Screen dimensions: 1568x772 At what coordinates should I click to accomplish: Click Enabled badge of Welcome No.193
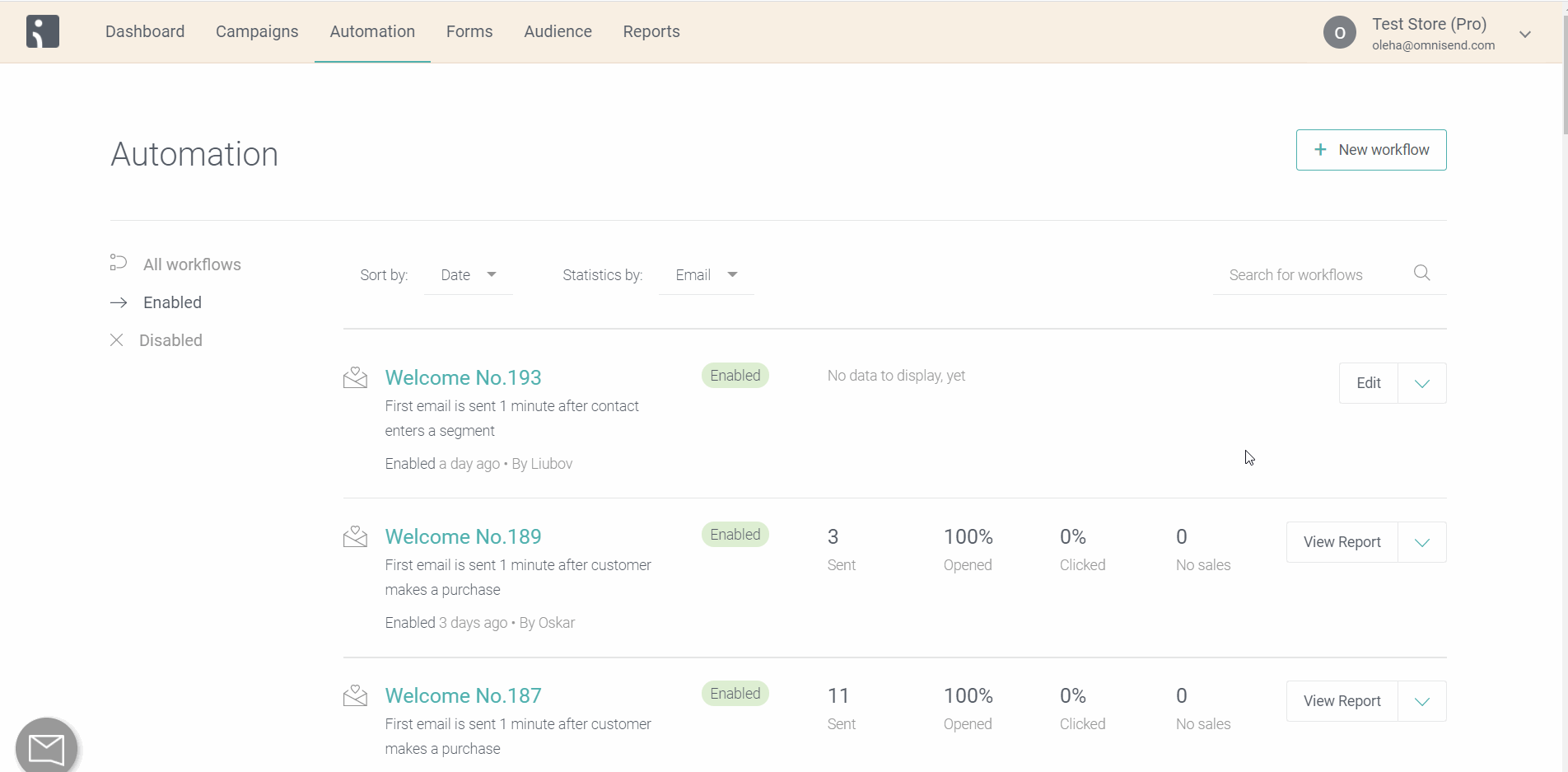[735, 376]
